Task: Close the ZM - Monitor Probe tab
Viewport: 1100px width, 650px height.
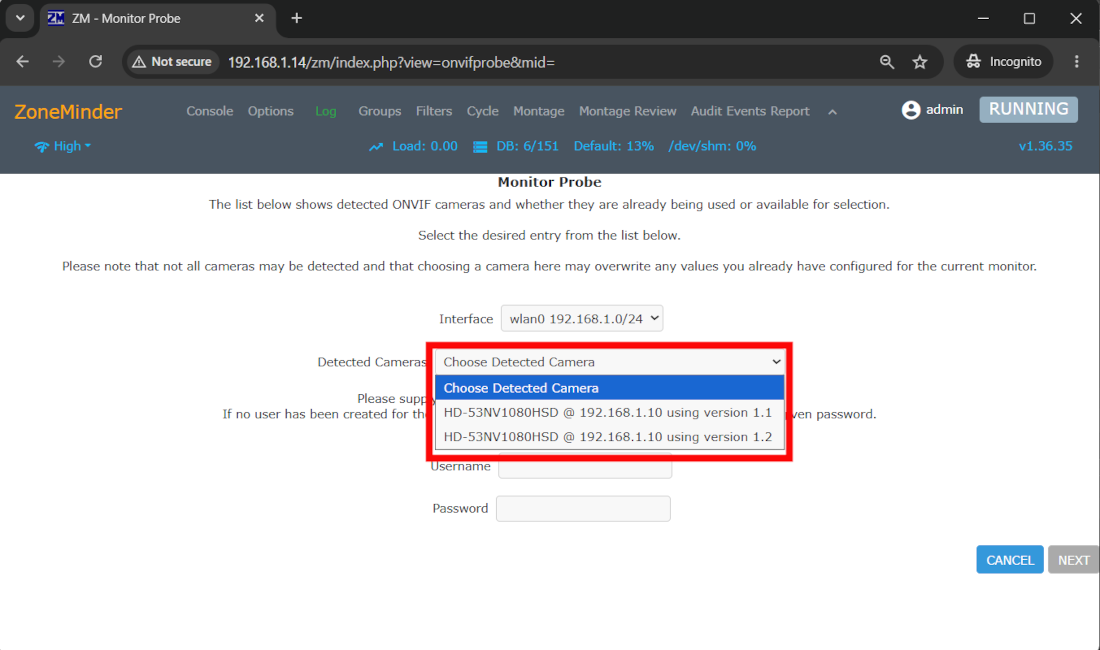Action: click(x=259, y=18)
